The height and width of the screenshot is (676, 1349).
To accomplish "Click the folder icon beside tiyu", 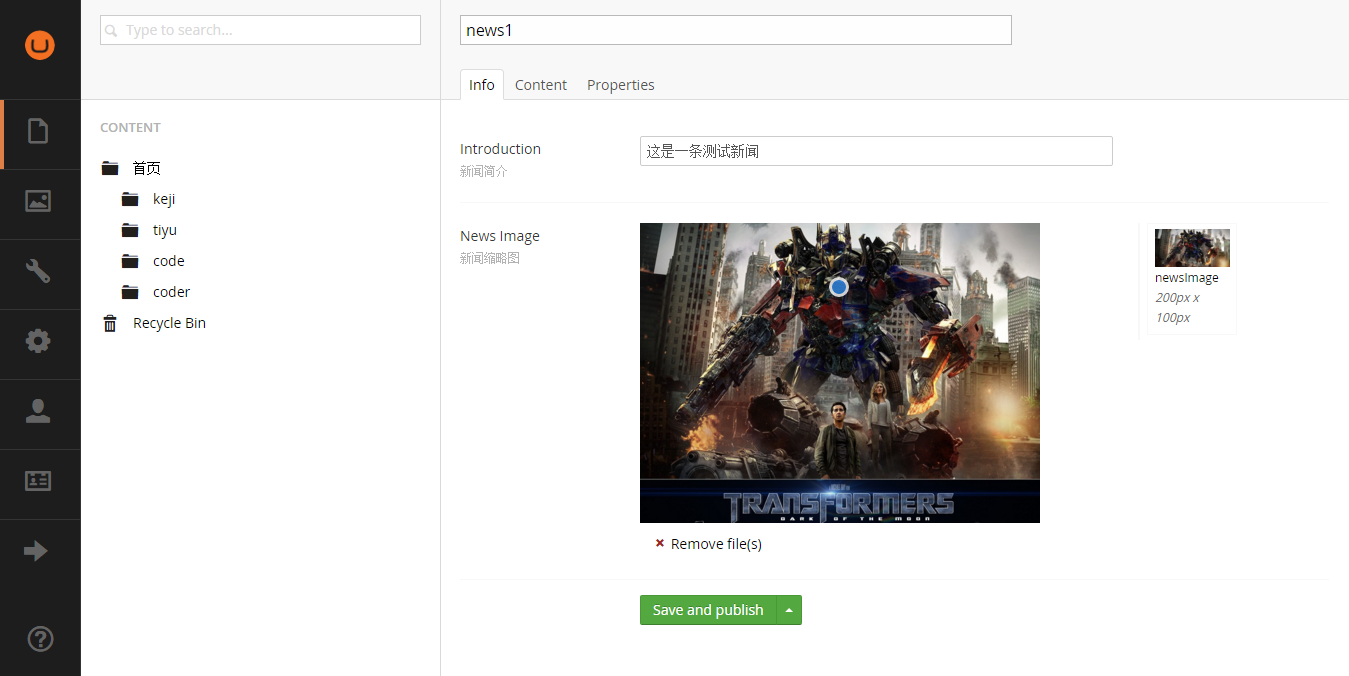I will coord(130,230).
